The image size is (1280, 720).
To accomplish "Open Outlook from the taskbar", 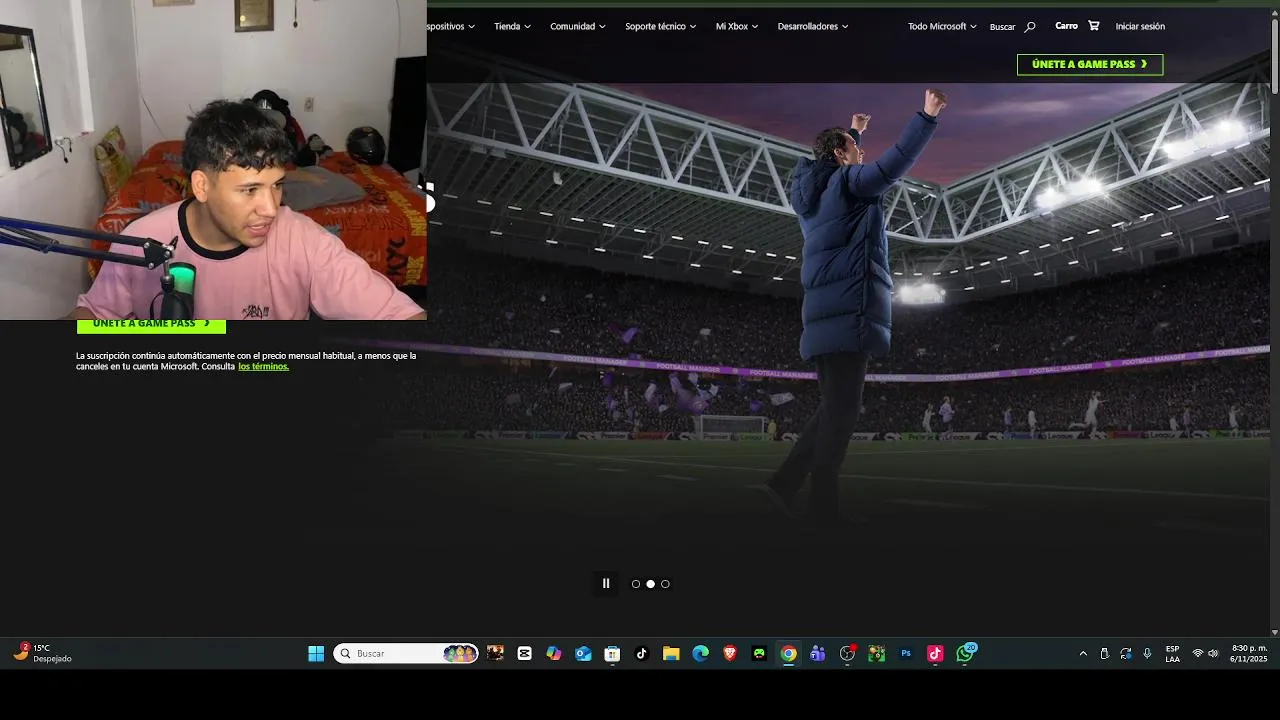I will tap(583, 654).
